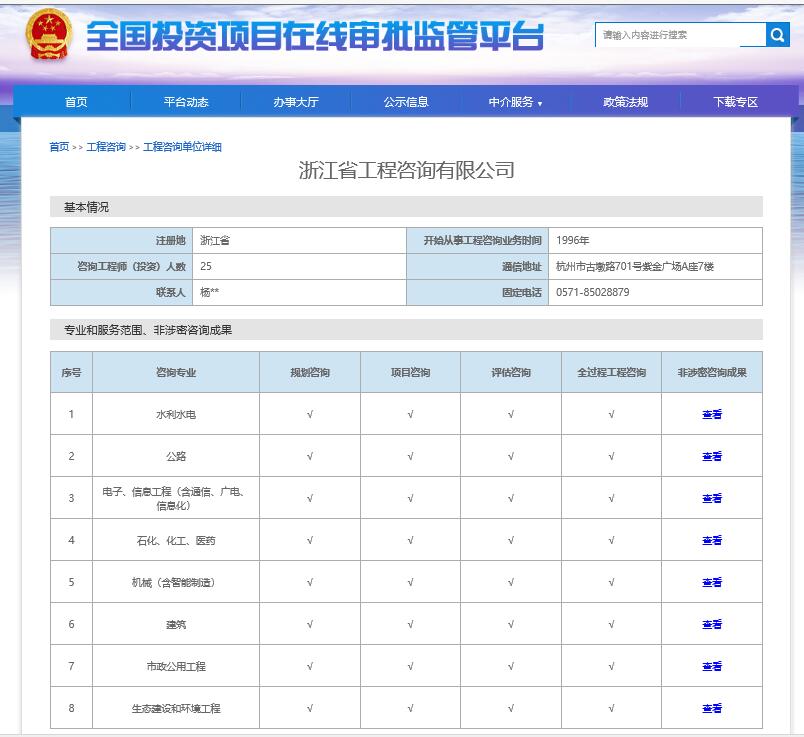Viewport: 804px width, 737px height.
Task: View 查看 link for 水利水电 row
Action: pyautogui.click(x=712, y=415)
